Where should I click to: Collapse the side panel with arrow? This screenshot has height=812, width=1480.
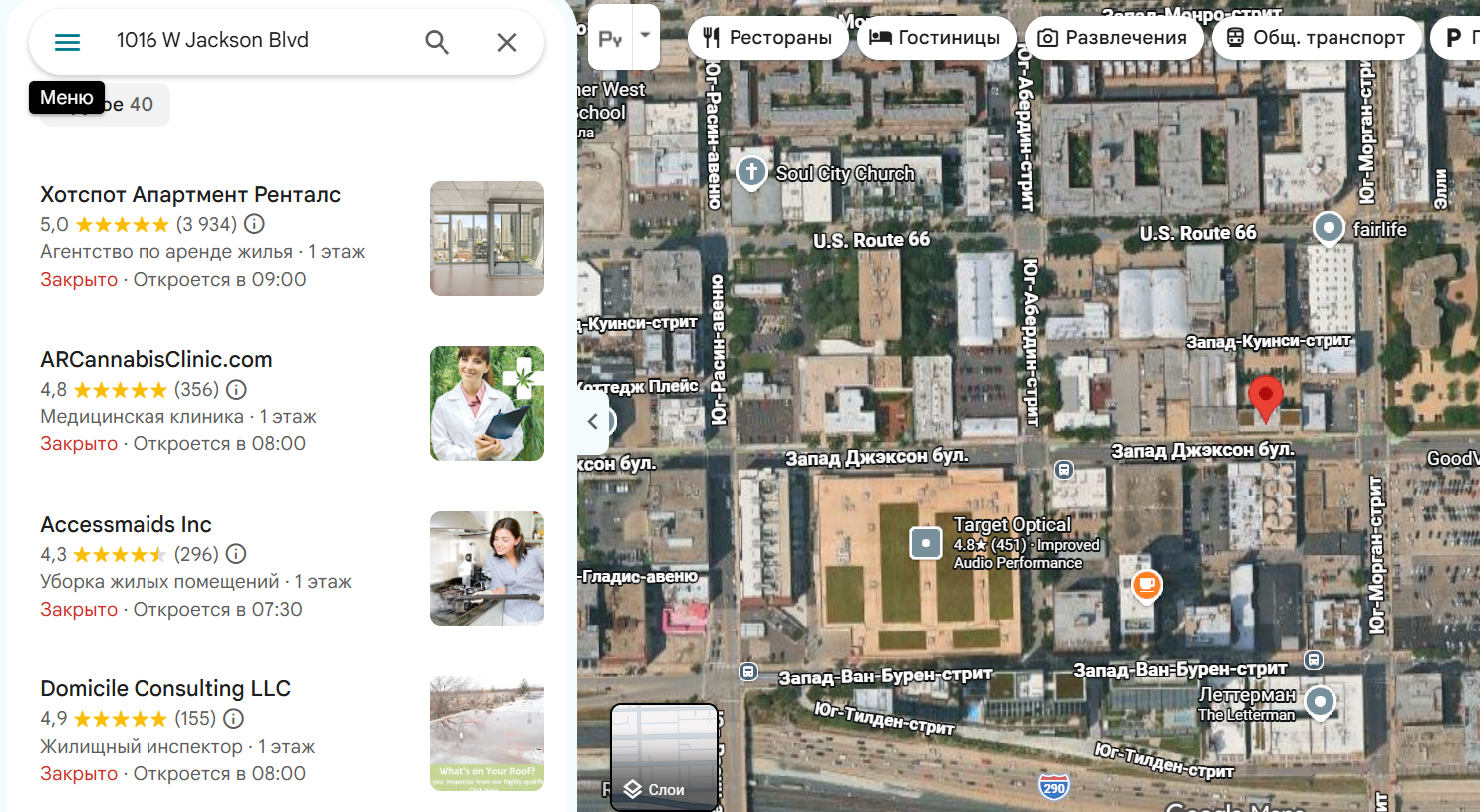593,421
